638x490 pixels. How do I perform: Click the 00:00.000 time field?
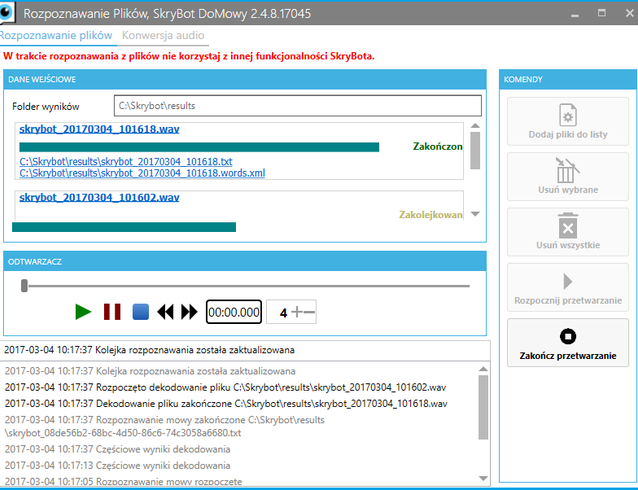tap(234, 312)
